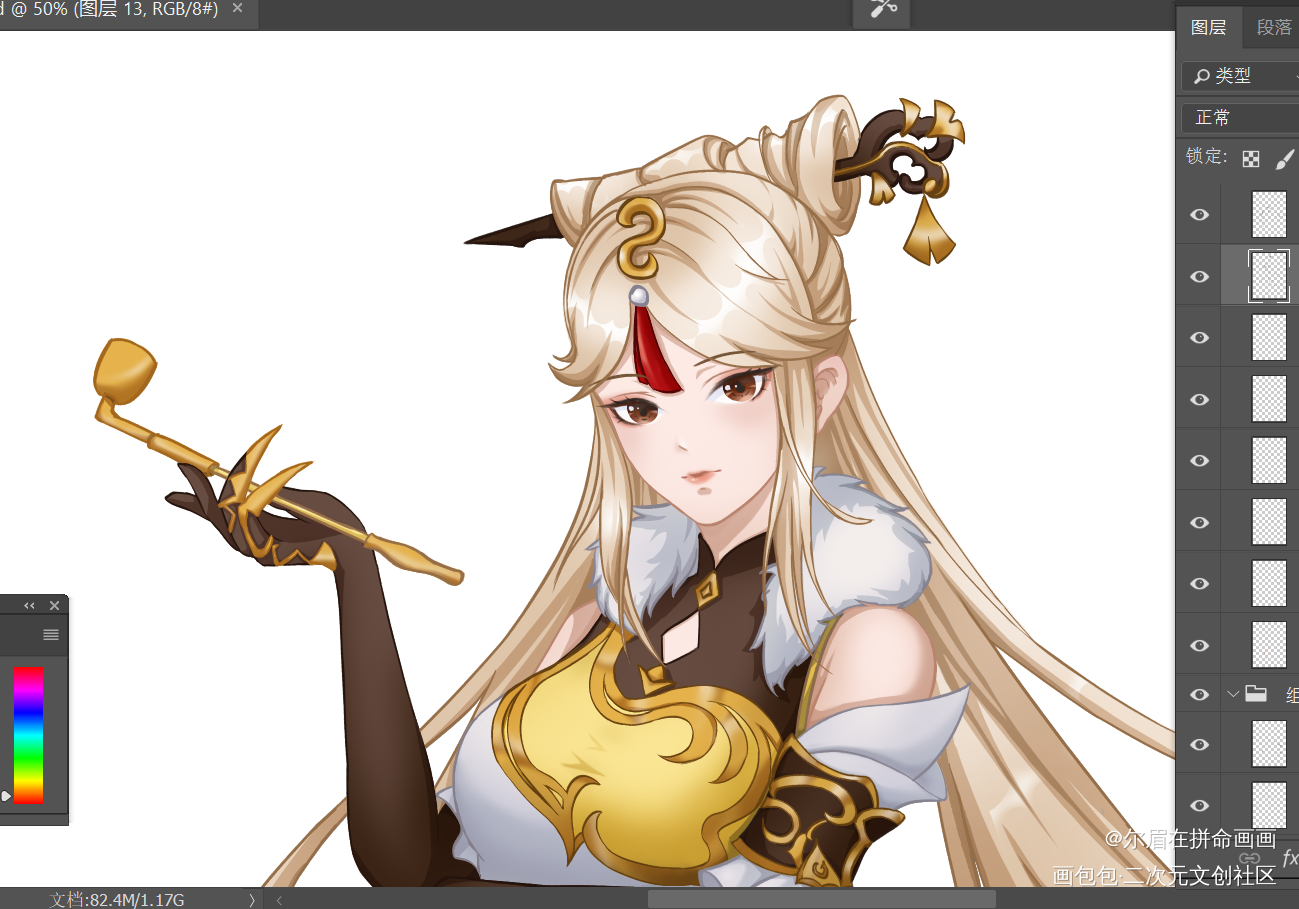This screenshot has height=909, width=1299.
Task: Select the fourth layer row's thumbnail
Action: click(1269, 399)
